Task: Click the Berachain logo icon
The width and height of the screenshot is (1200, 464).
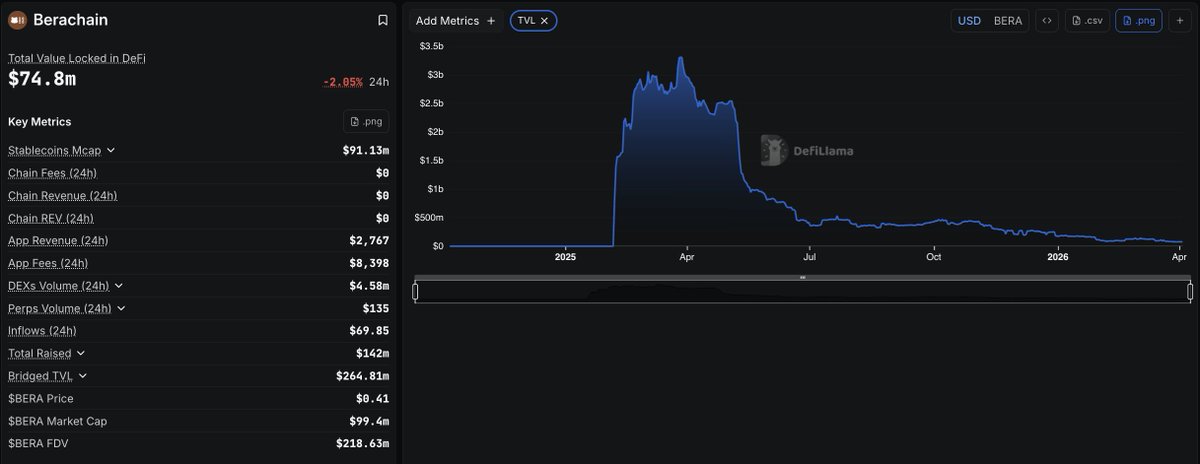Action: 17,20
